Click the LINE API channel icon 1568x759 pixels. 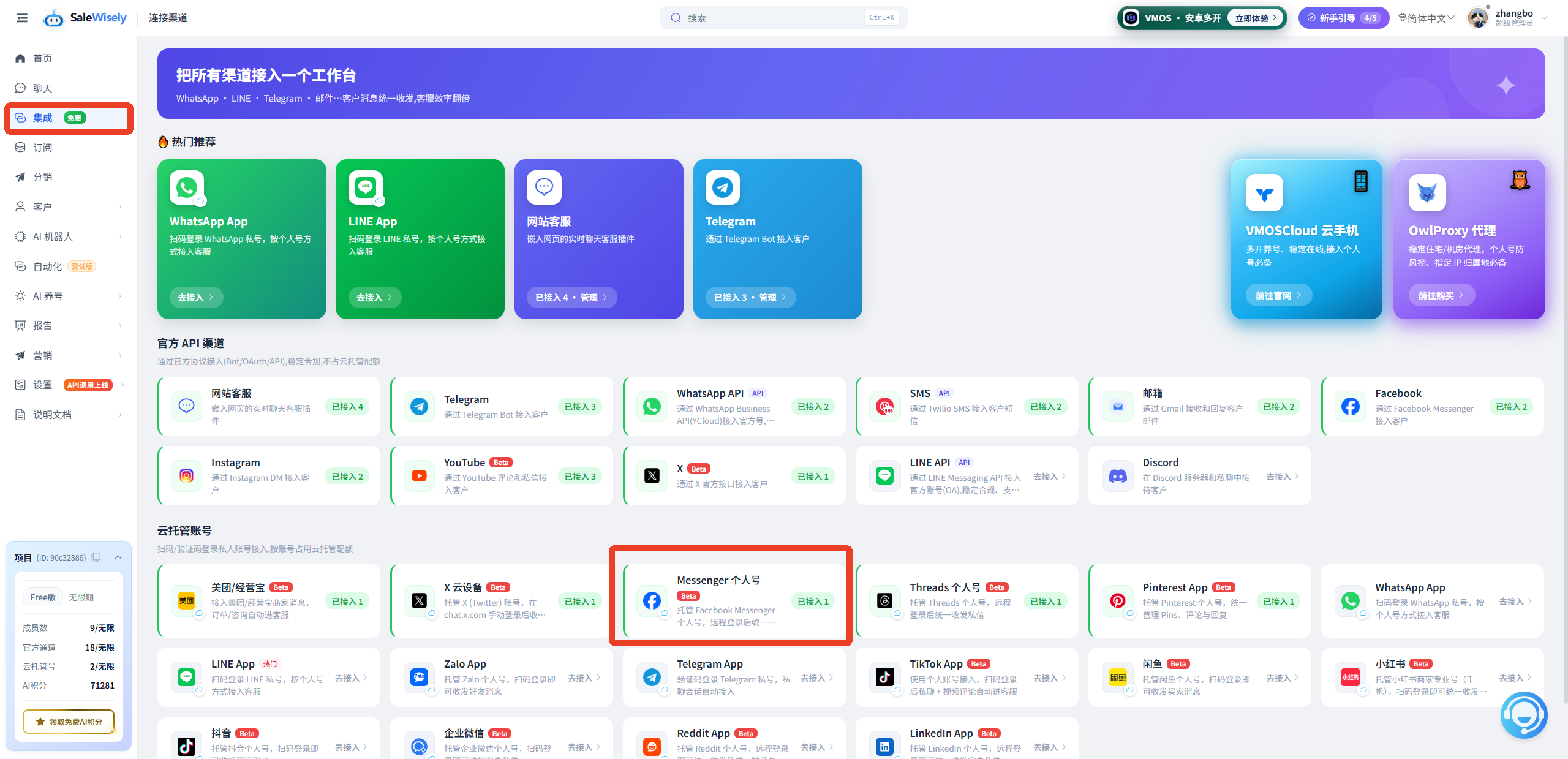click(x=884, y=476)
